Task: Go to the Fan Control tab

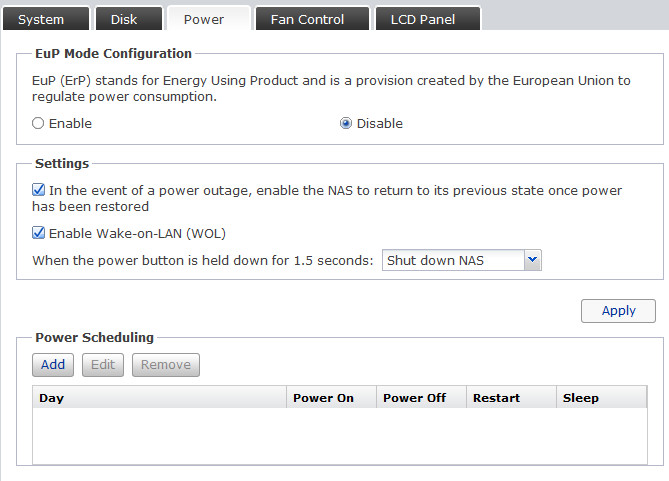Action: 307,19
